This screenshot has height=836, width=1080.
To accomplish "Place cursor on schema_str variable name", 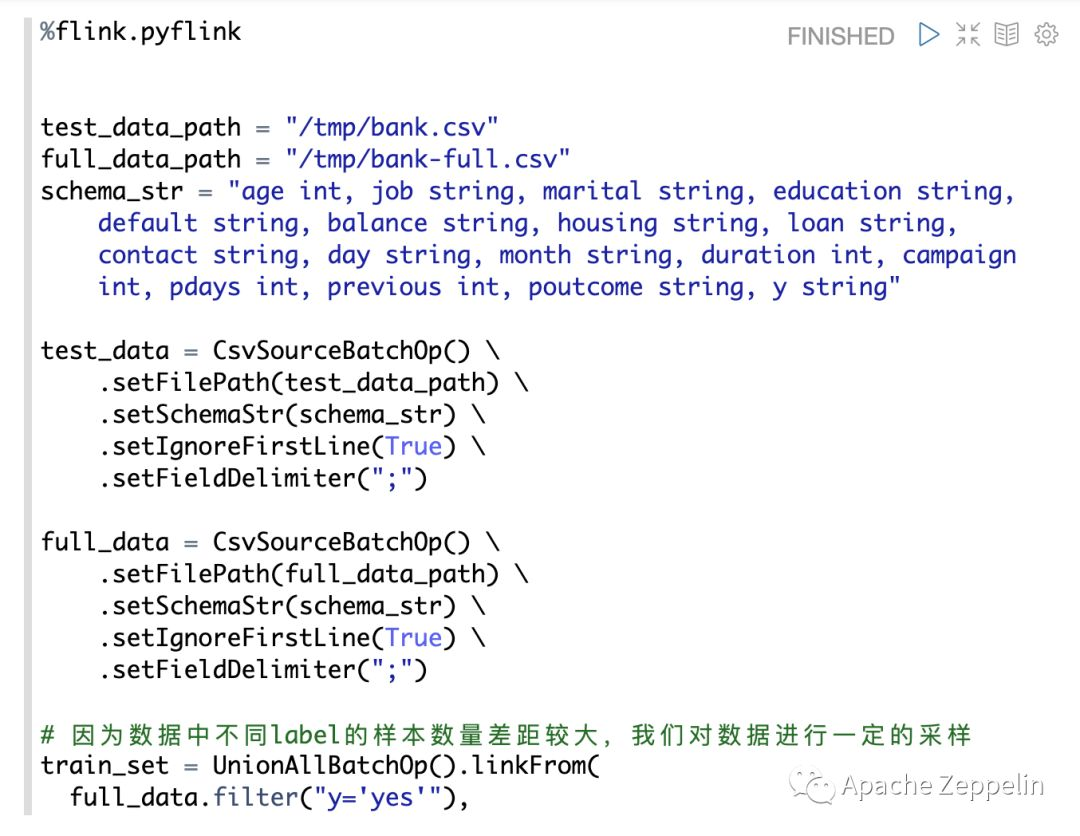I will (112, 191).
